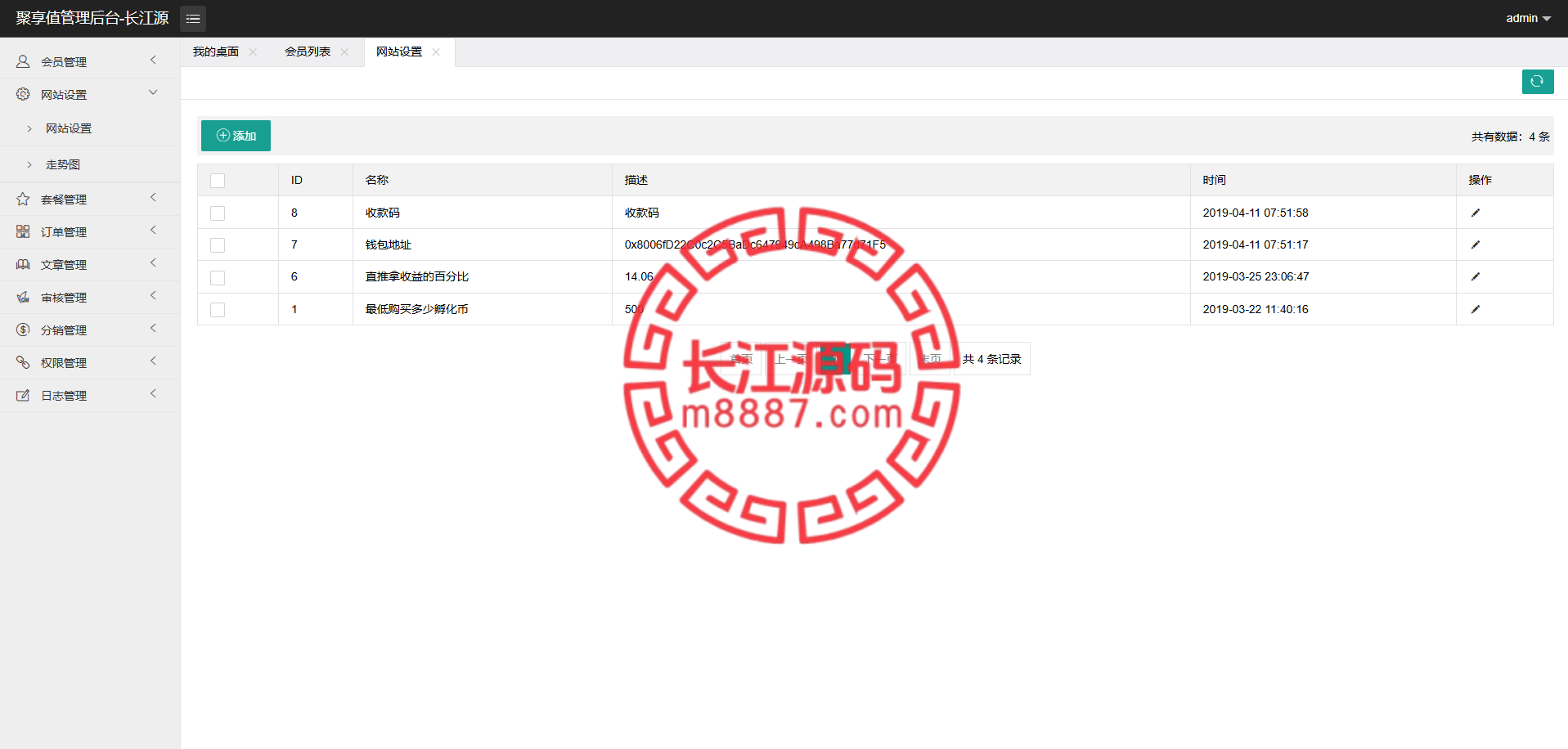Viewport: 1568px width, 749px height.
Task: Click the 添加 add button
Action: point(236,136)
